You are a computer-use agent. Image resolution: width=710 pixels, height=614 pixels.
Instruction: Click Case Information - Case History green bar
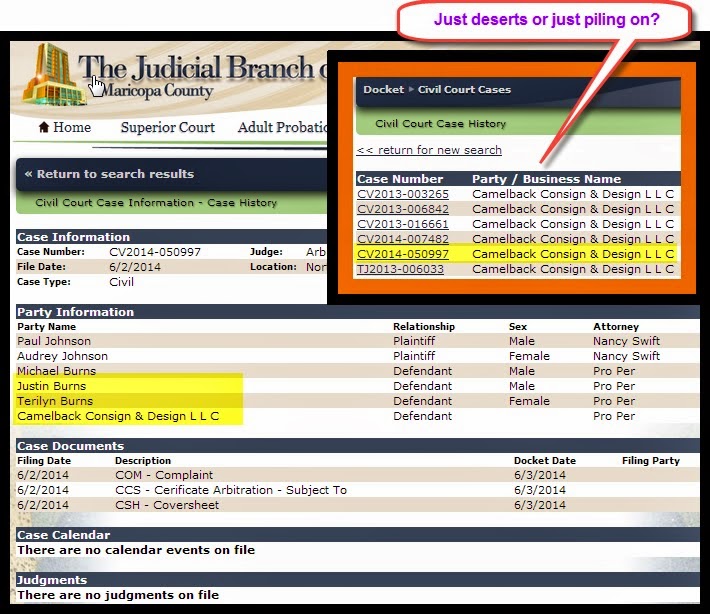tap(172, 202)
